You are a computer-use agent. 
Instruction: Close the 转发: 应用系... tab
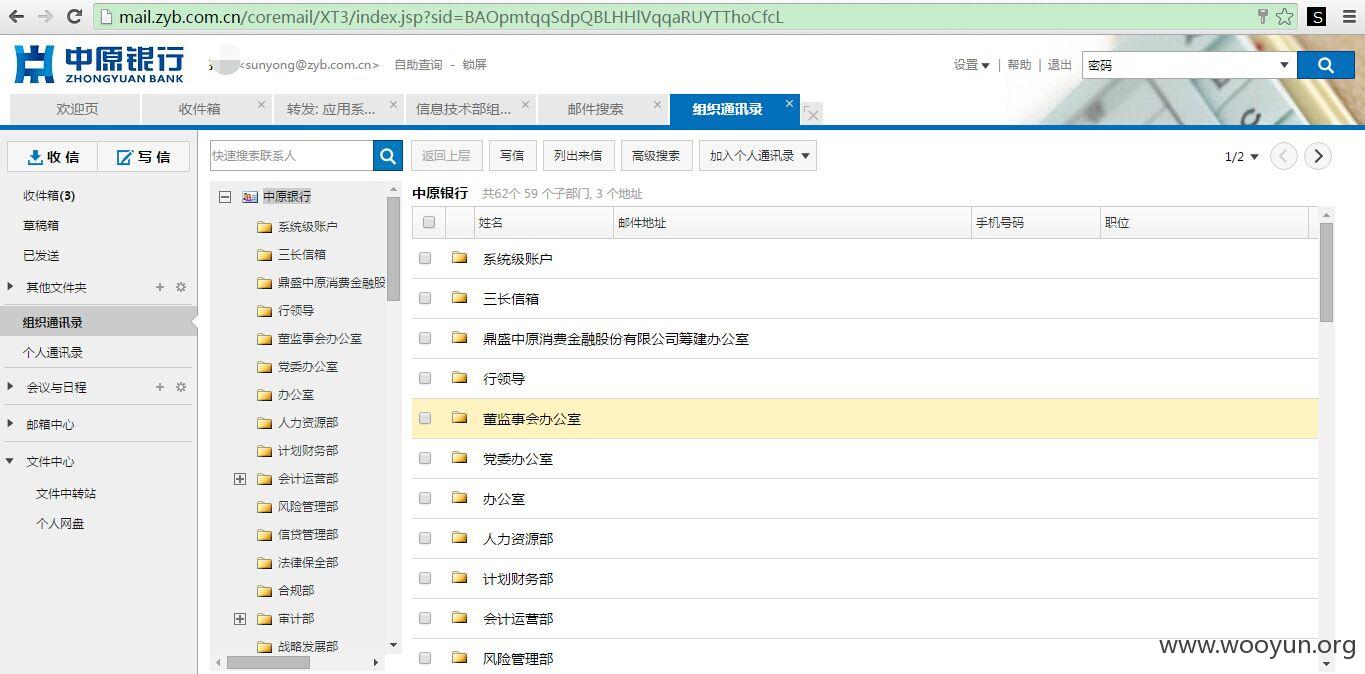[394, 104]
